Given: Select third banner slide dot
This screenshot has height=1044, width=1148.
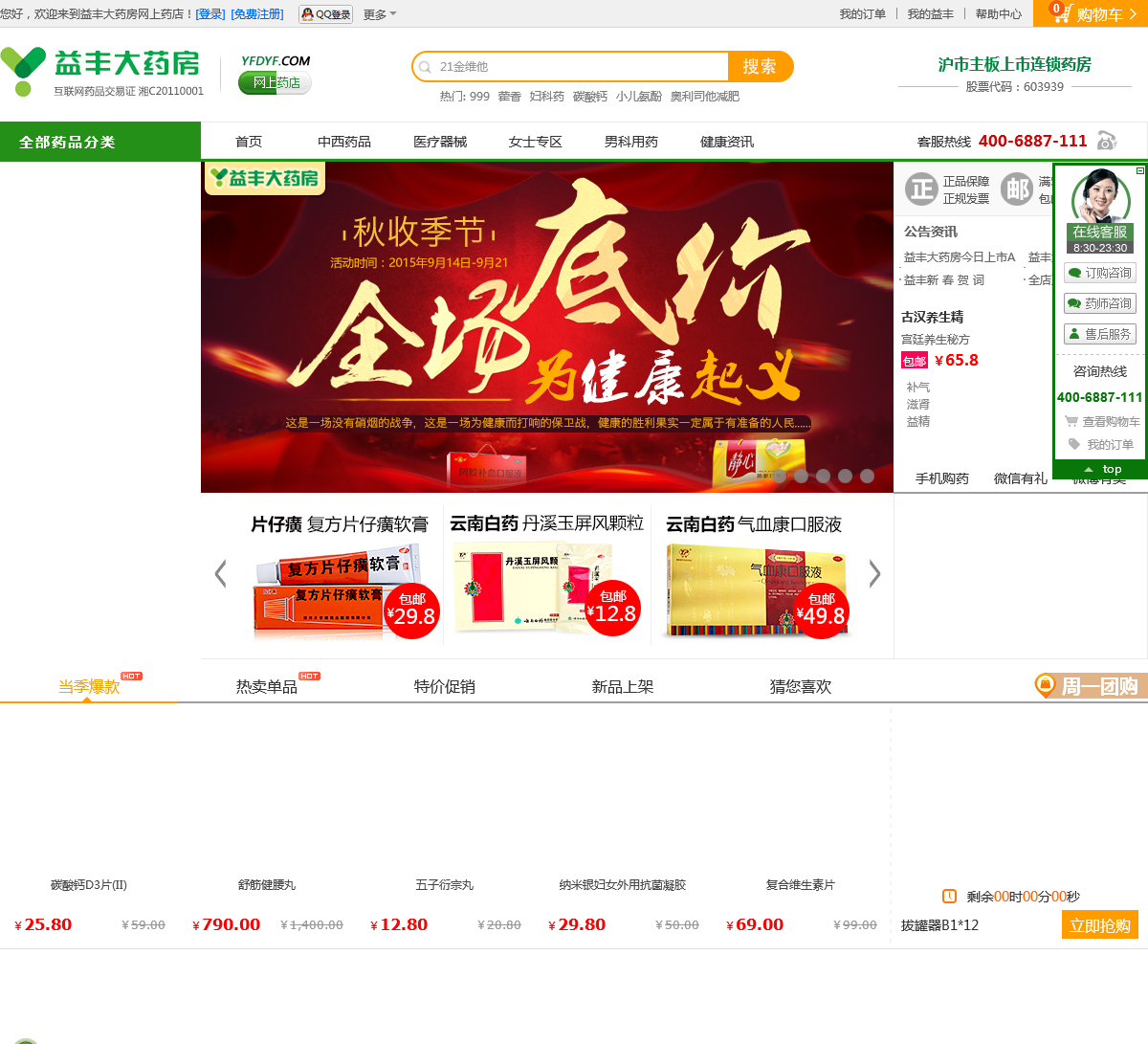Looking at the screenshot, I should tap(823, 476).
